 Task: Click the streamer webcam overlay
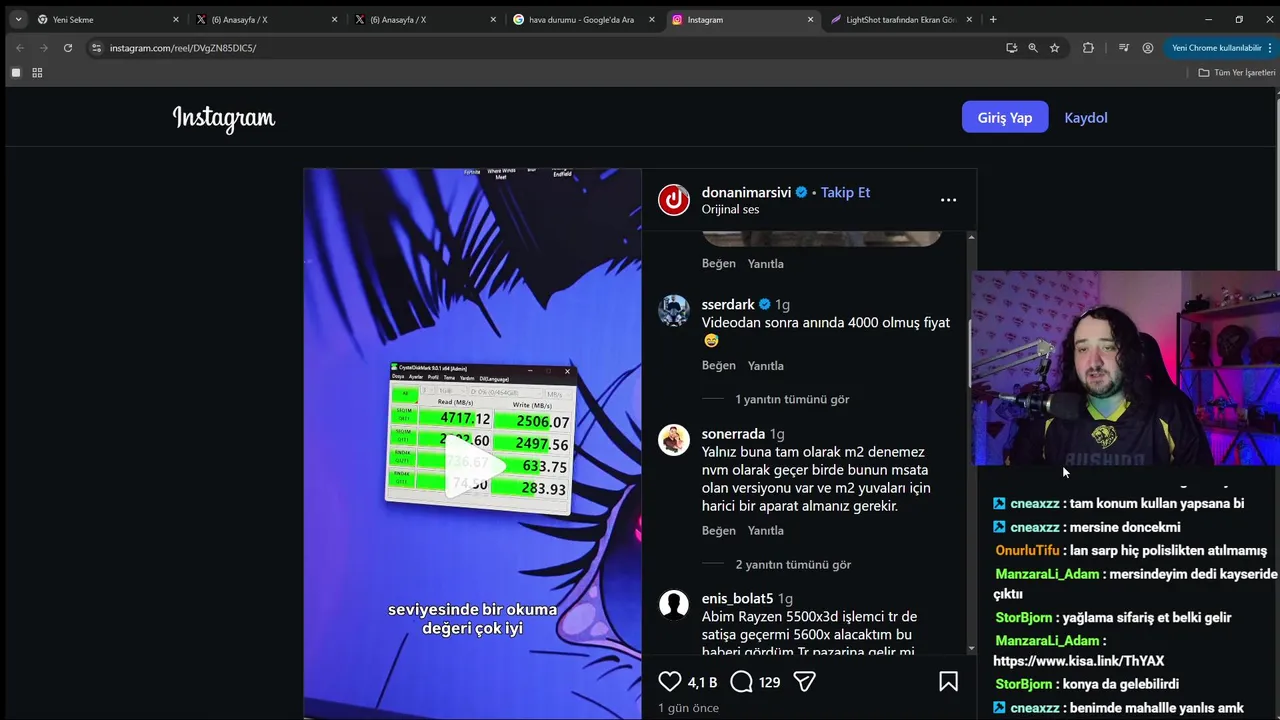[1125, 368]
